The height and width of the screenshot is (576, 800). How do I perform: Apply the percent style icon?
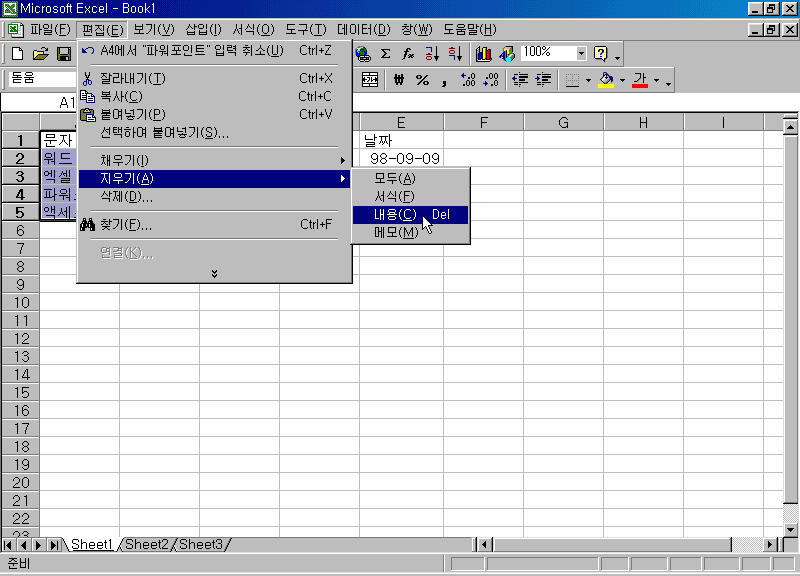pos(422,80)
